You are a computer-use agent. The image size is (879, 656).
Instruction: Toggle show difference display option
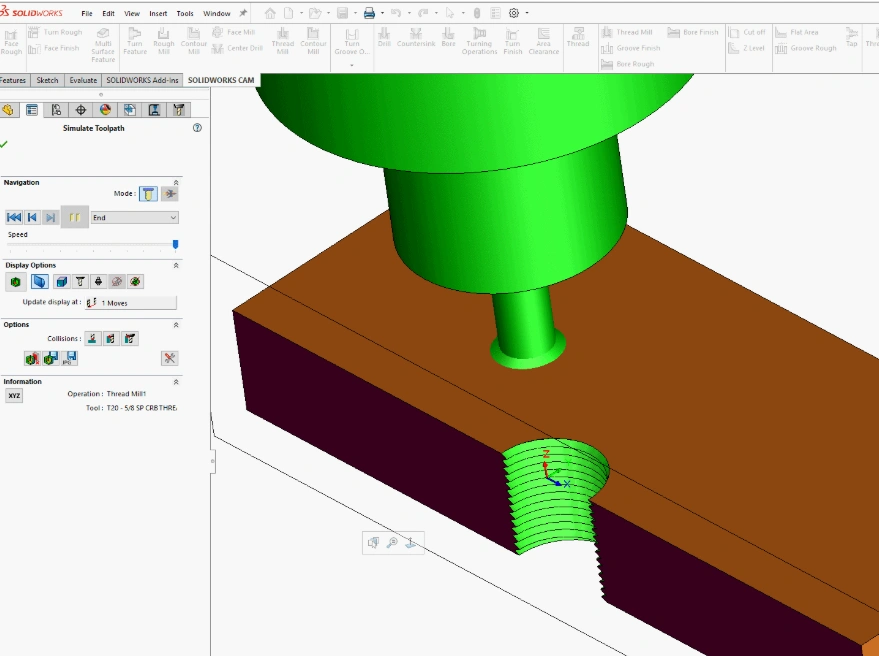click(x=135, y=281)
